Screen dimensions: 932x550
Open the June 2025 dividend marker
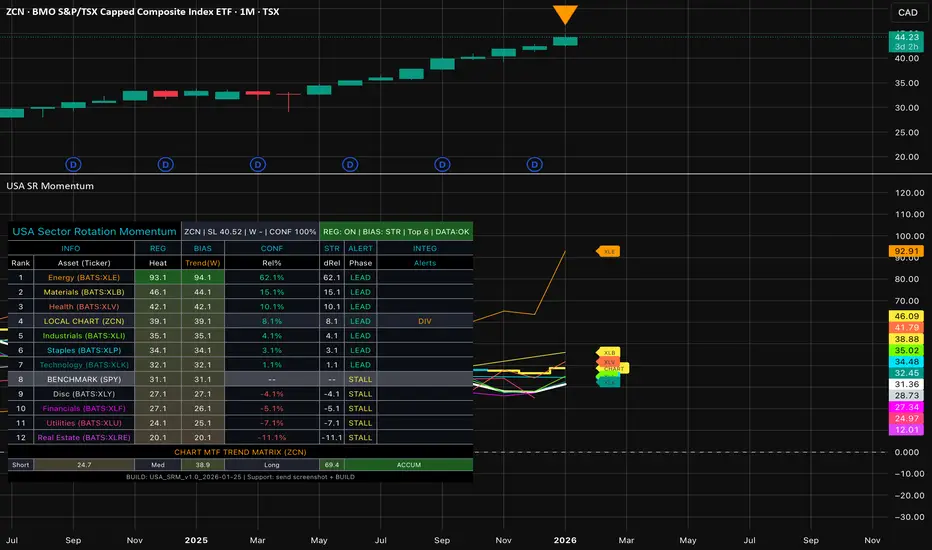[350, 165]
